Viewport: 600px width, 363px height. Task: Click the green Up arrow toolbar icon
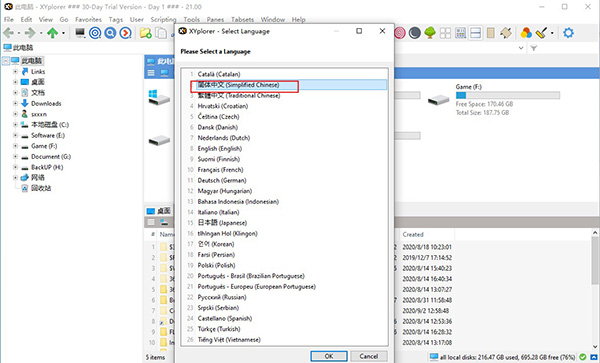point(52,33)
